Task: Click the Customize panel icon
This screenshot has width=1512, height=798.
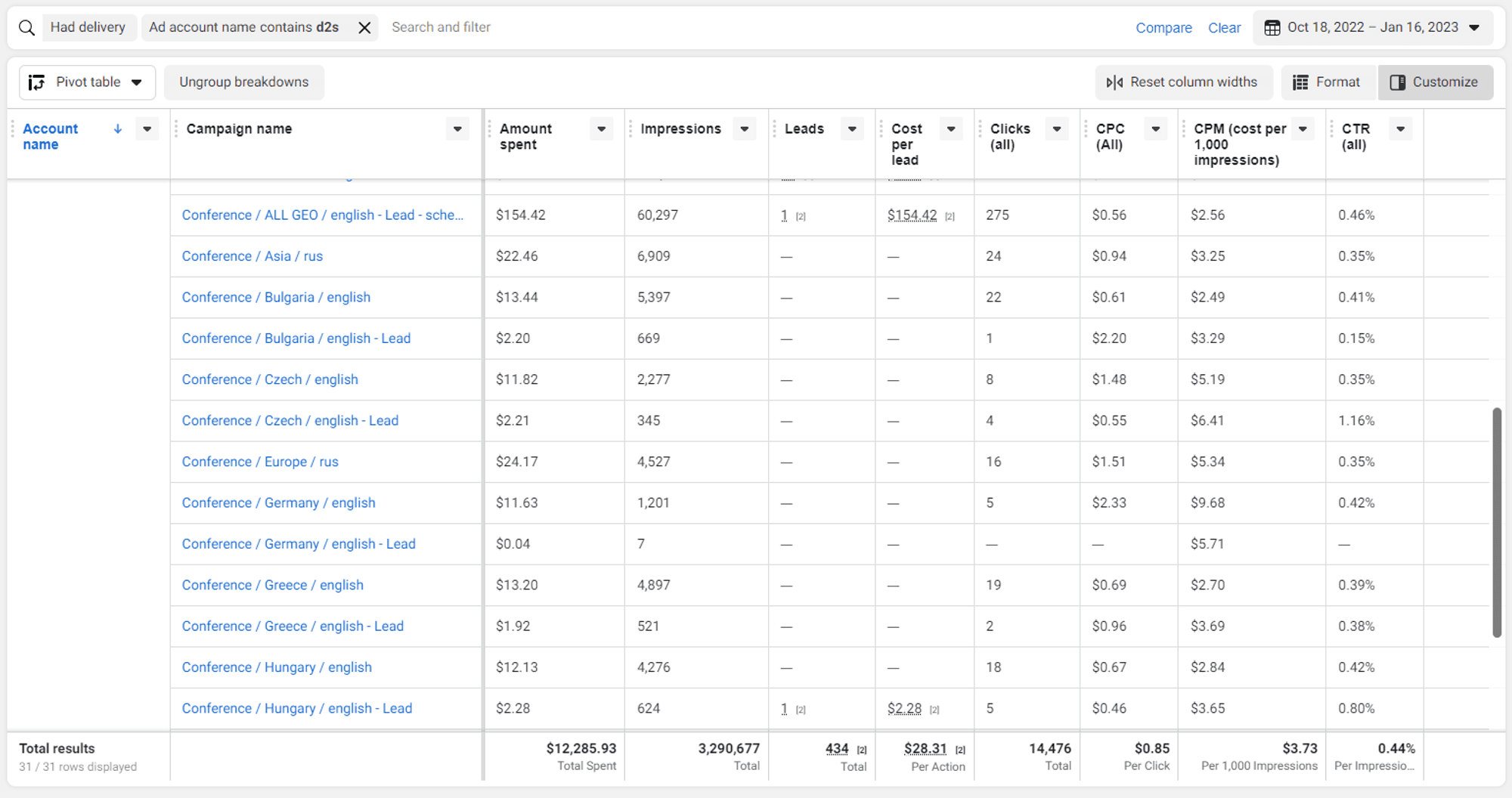Action: click(1398, 82)
